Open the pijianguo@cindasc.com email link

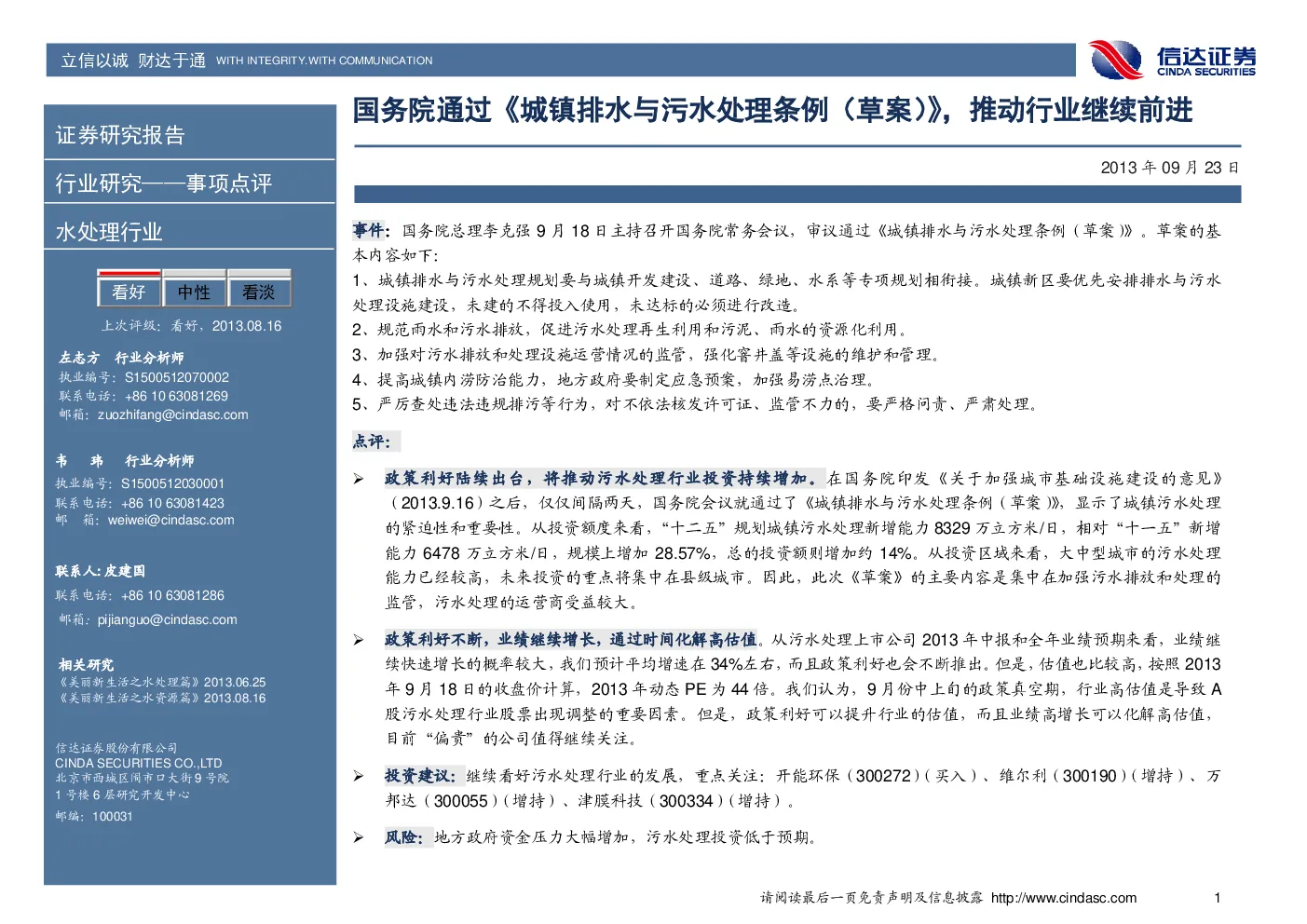[168, 619]
